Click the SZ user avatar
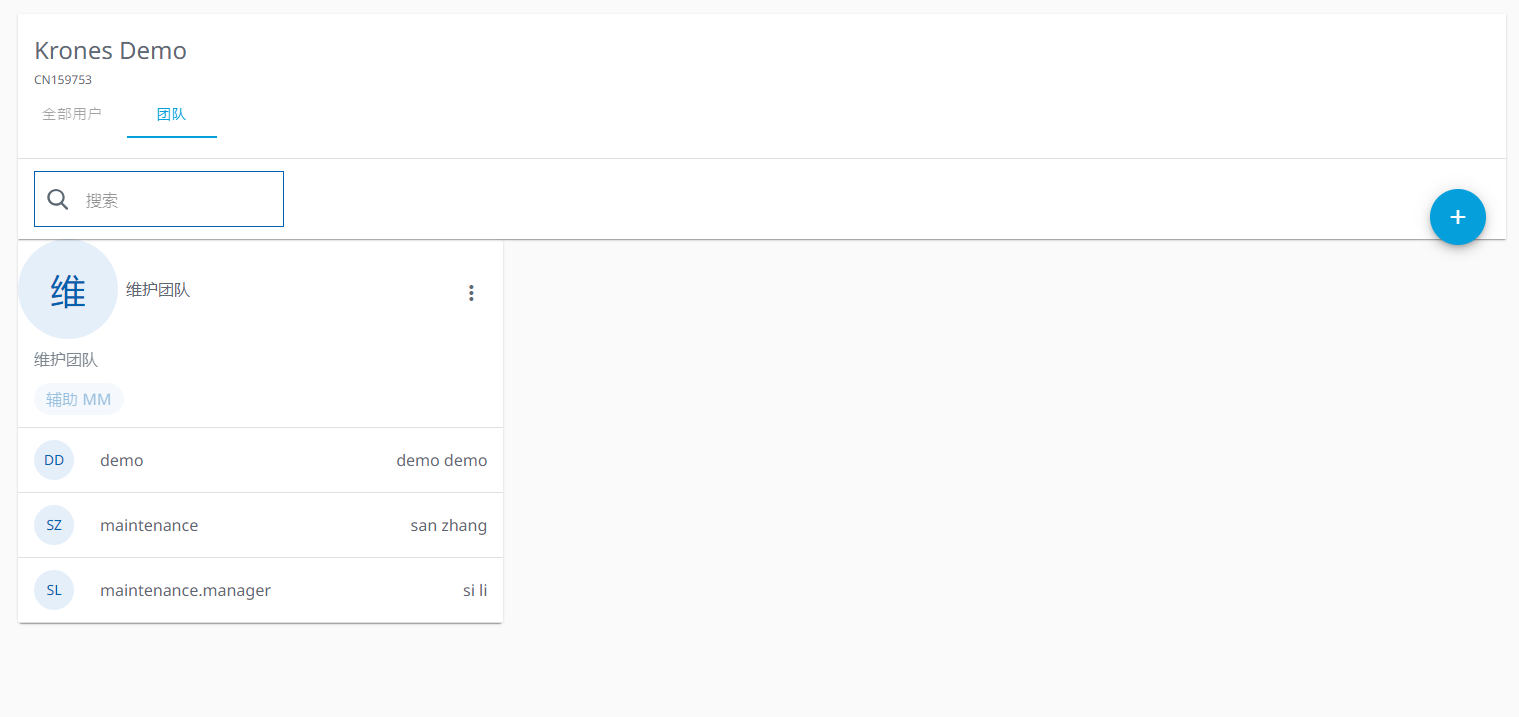The width and height of the screenshot is (1519, 717). (x=54, y=525)
